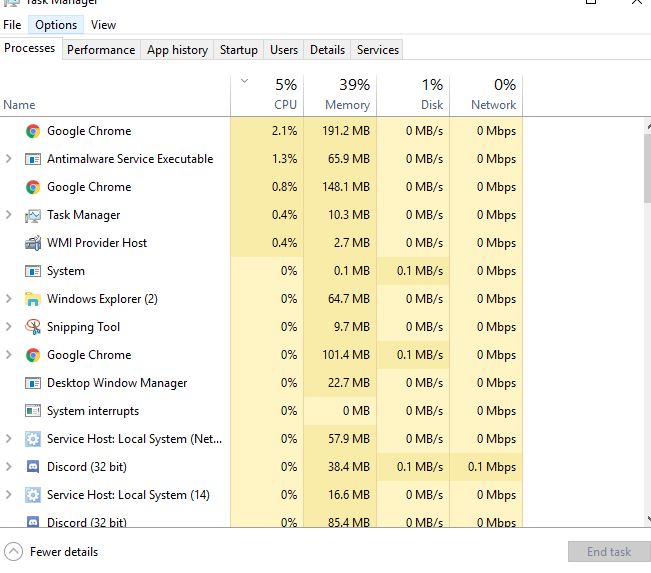Screen dimensions: 651x573
Task: Click the 22.7 MB memory value
Action: click(x=349, y=382)
